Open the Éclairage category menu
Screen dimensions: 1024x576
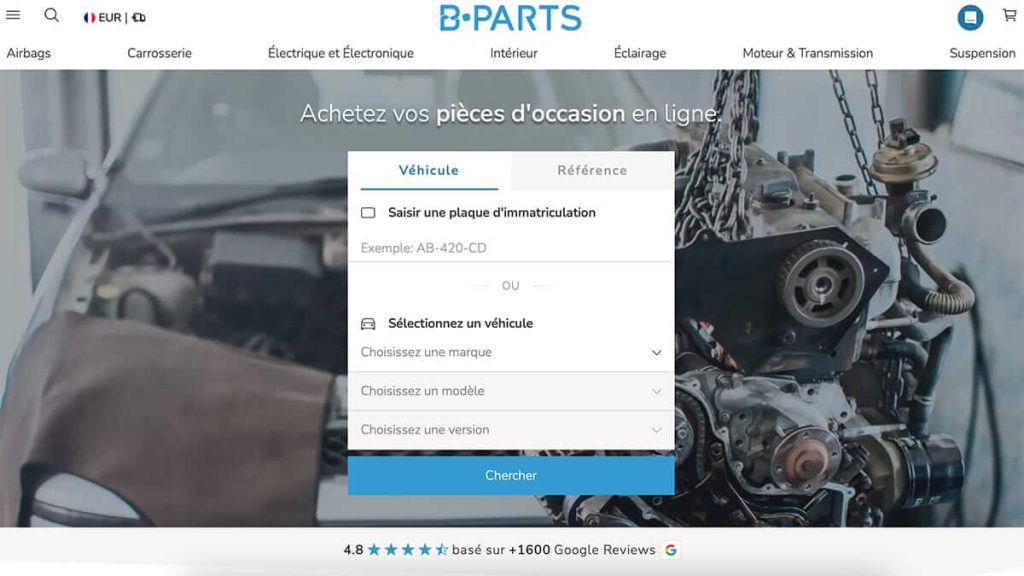[638, 53]
